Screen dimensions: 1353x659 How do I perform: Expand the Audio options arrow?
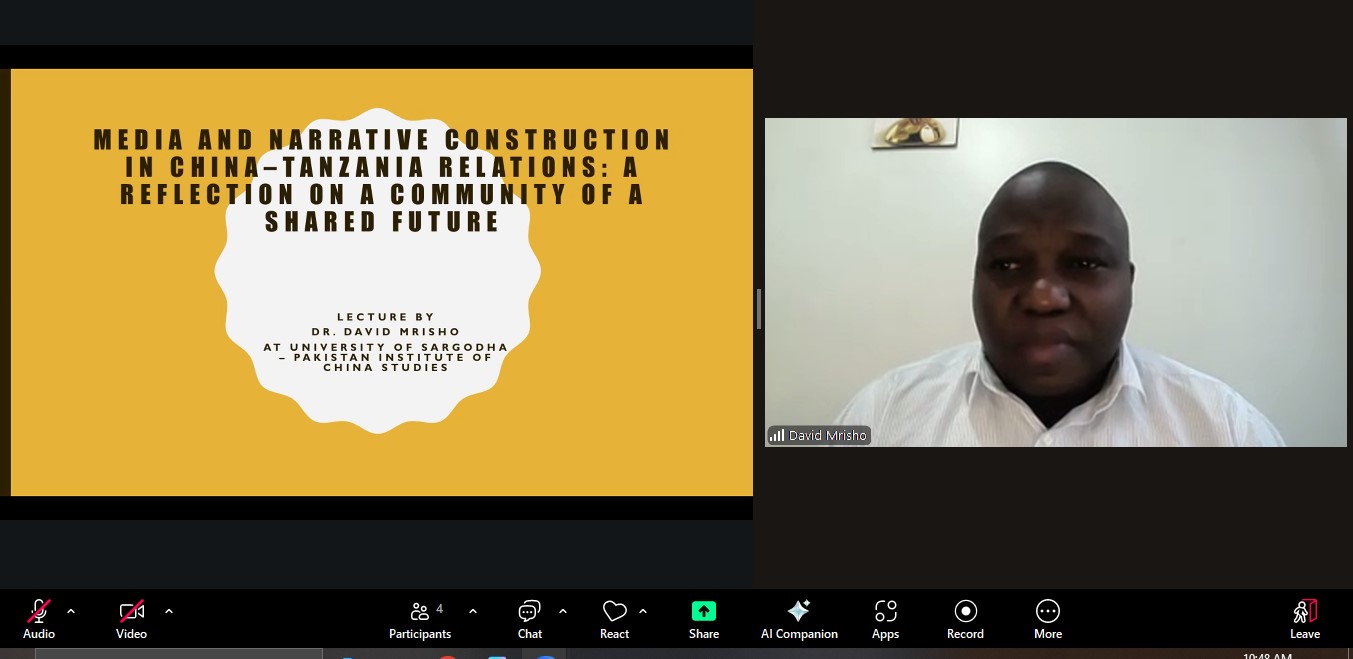(x=71, y=611)
